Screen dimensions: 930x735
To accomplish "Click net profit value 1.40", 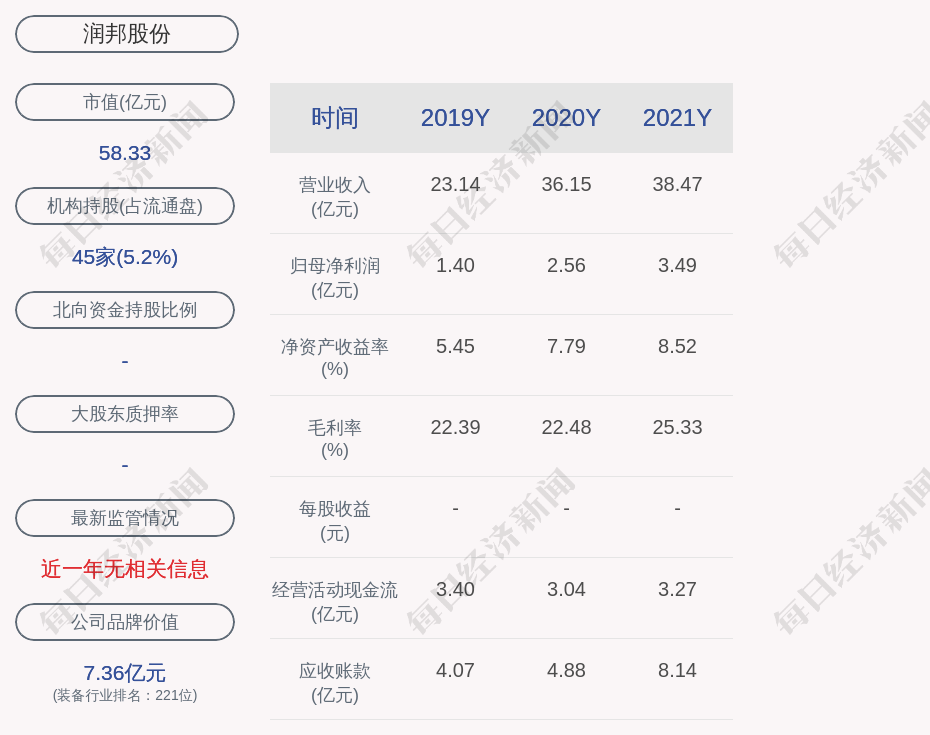I will [x=456, y=265].
